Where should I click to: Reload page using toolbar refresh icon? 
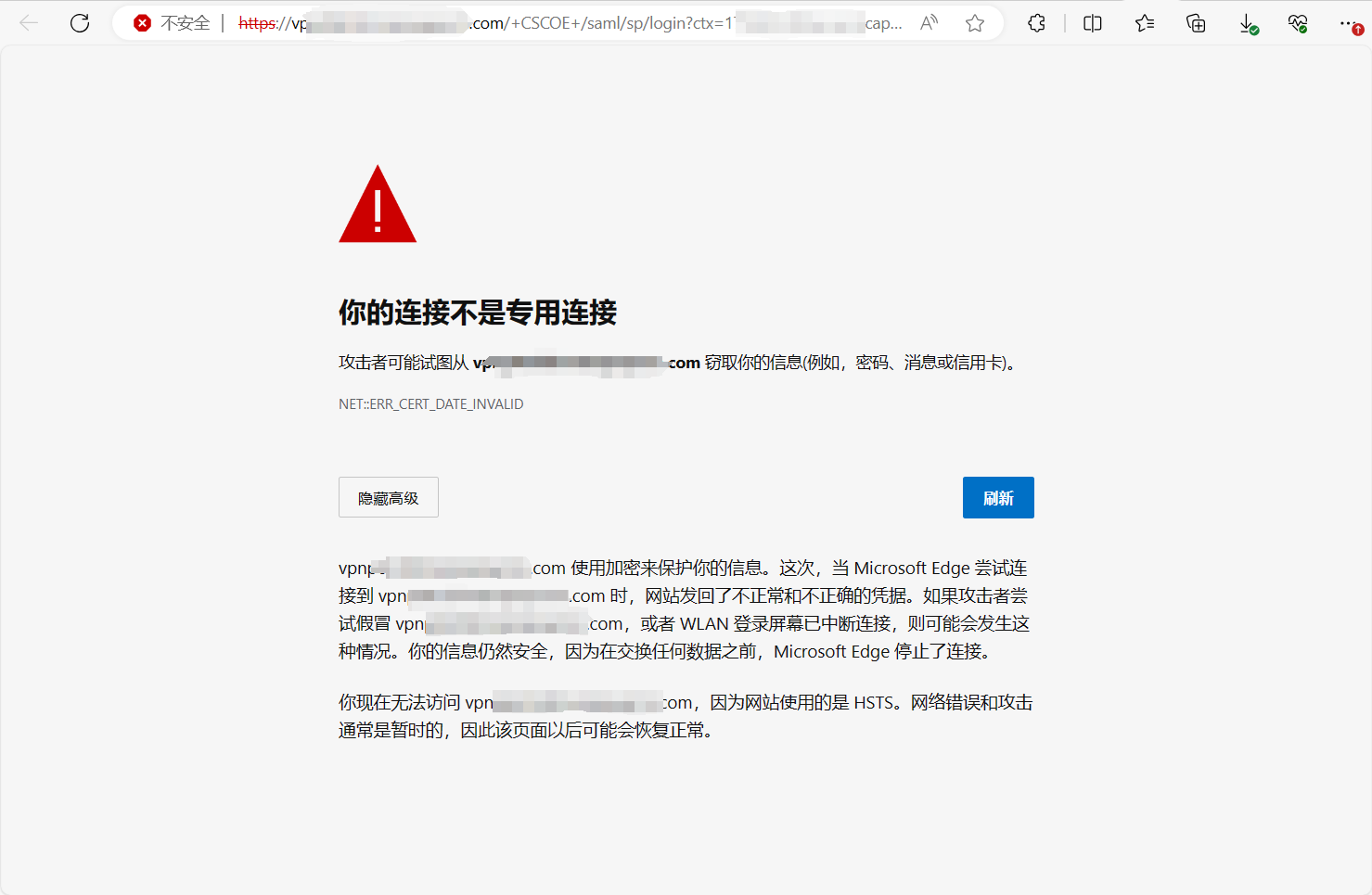click(x=80, y=23)
